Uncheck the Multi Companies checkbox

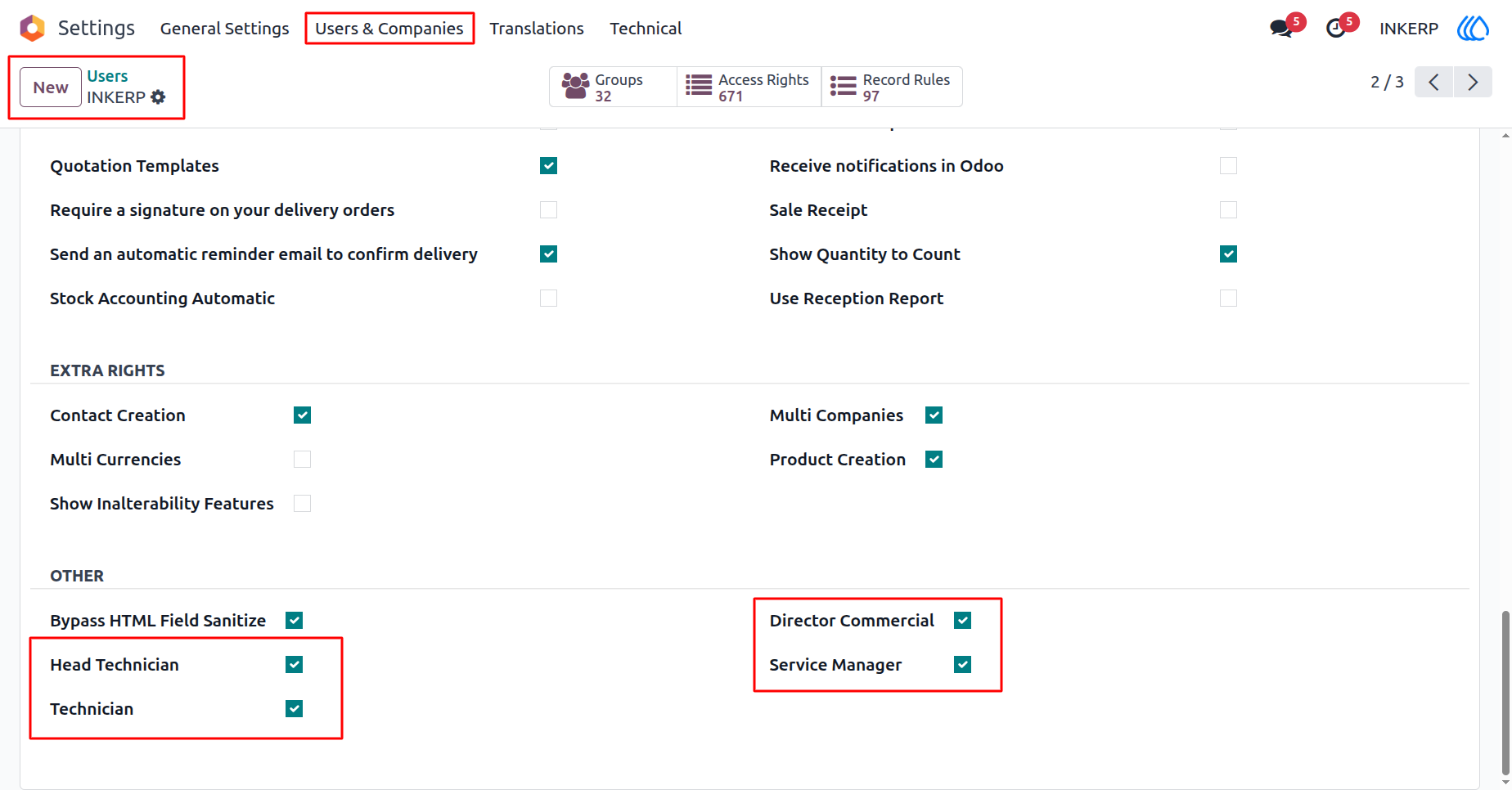click(x=934, y=415)
